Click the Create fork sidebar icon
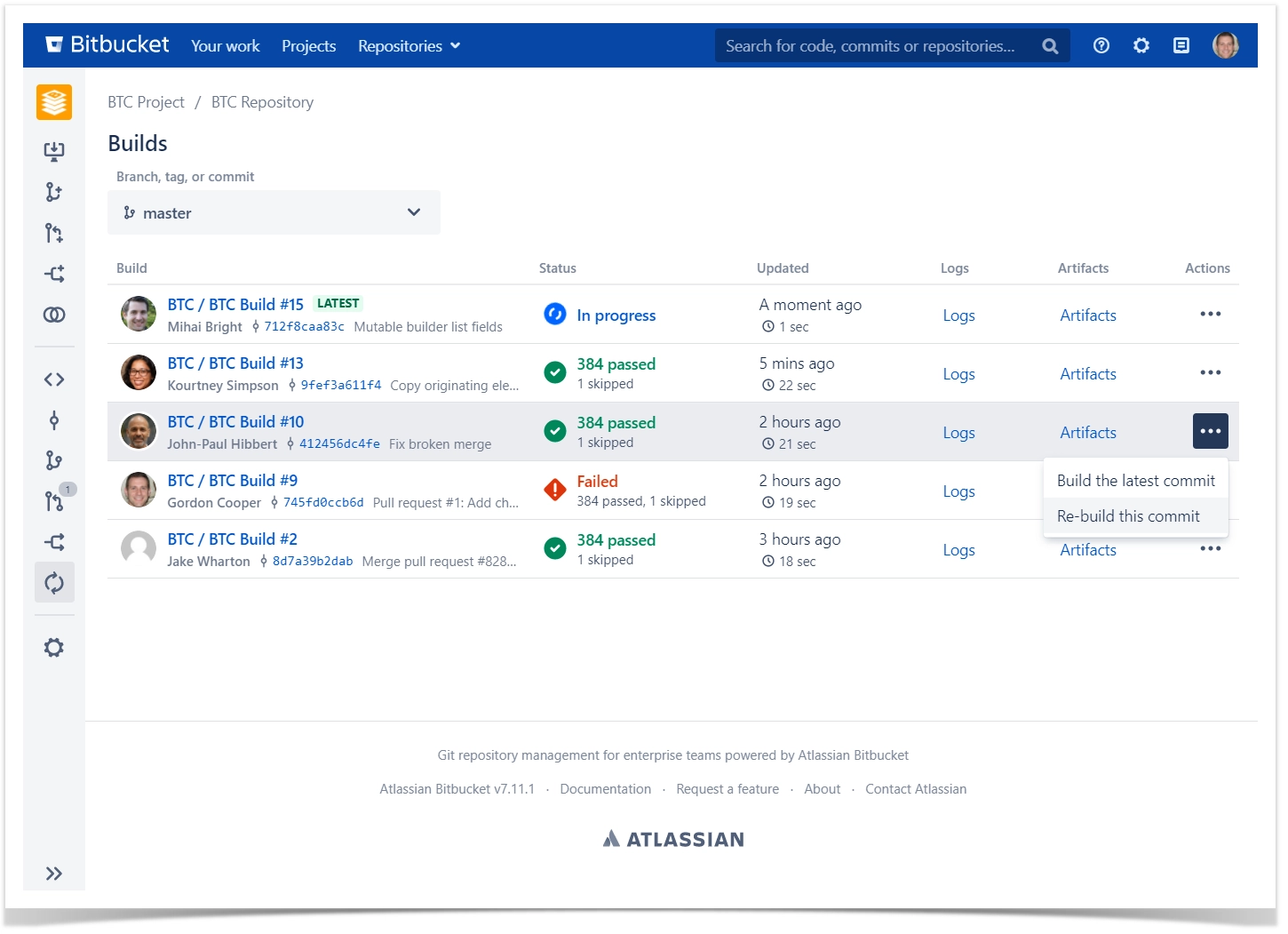The height and width of the screenshot is (934, 1288). coord(54,274)
